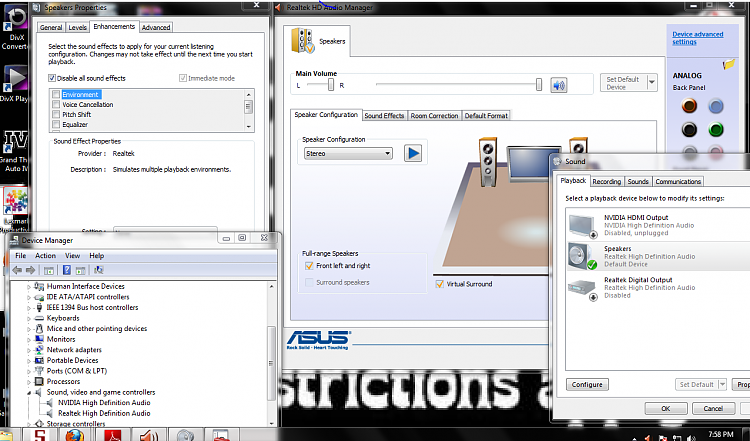The height and width of the screenshot is (441, 750).
Task: Click Configure button in Sound window
Action: [587, 385]
